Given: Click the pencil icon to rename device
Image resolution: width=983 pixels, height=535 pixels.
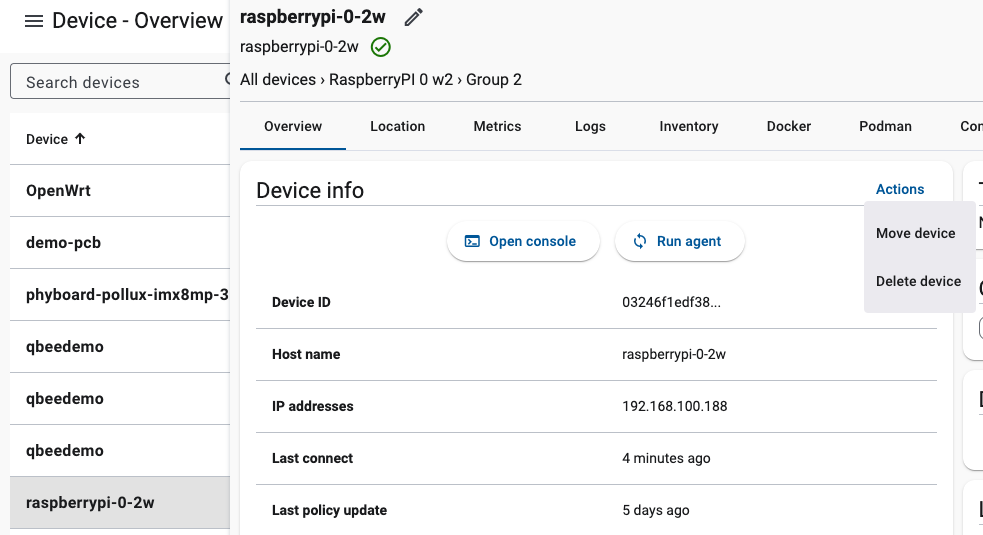Looking at the screenshot, I should [x=413, y=17].
